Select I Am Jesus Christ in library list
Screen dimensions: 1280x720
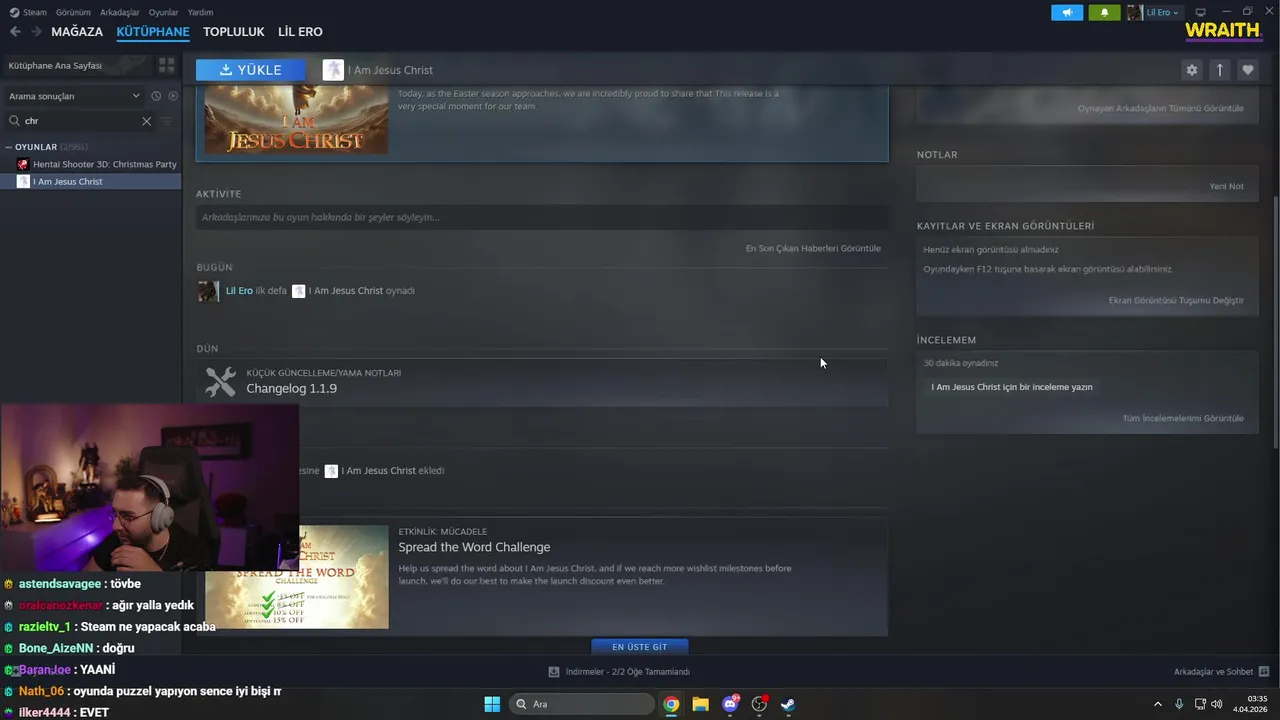click(91, 182)
